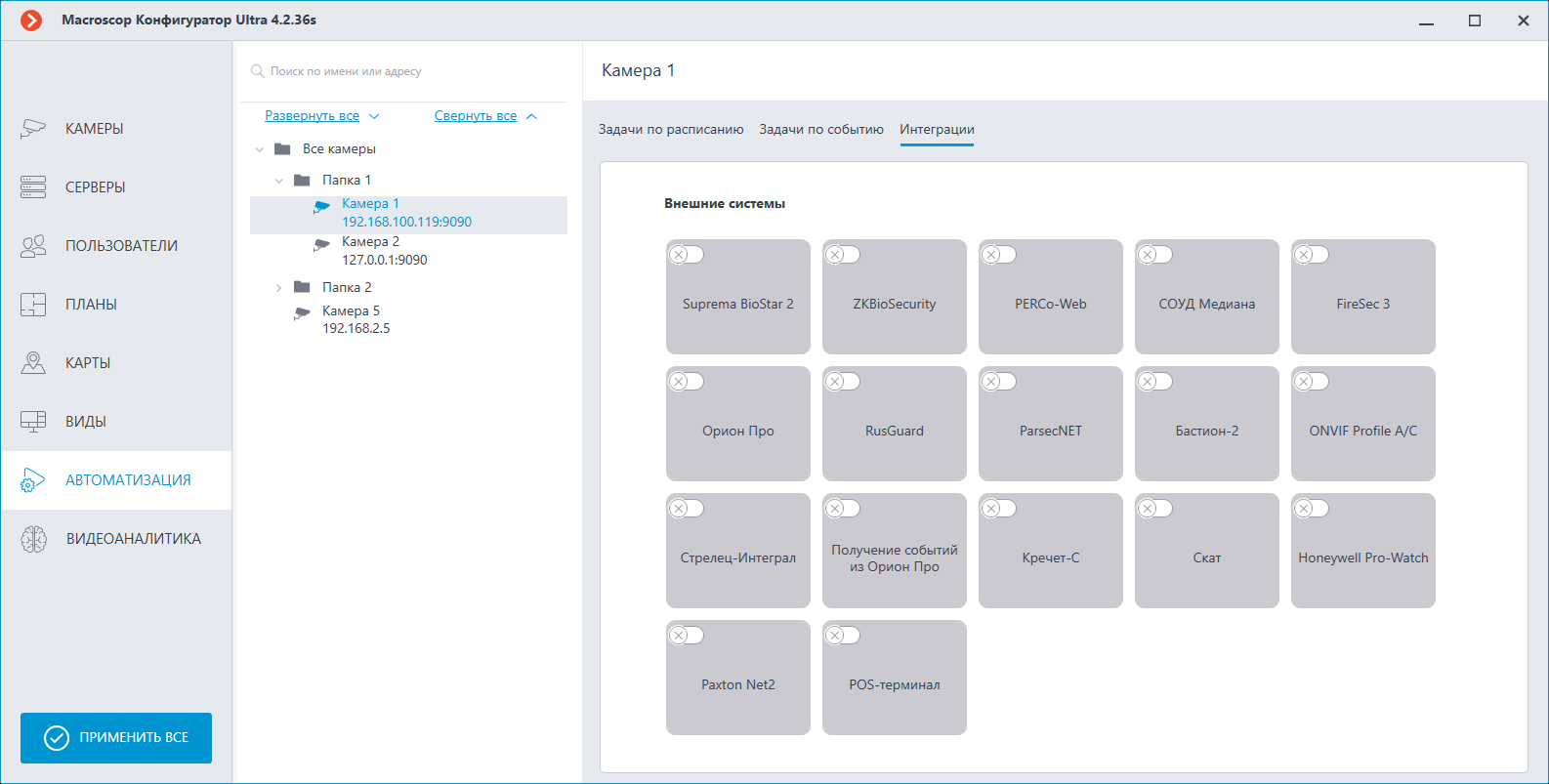This screenshot has width=1549, height=784.
Task: Click the ПРИМЕНИТЬ ВСЕ button
Action: tap(116, 737)
